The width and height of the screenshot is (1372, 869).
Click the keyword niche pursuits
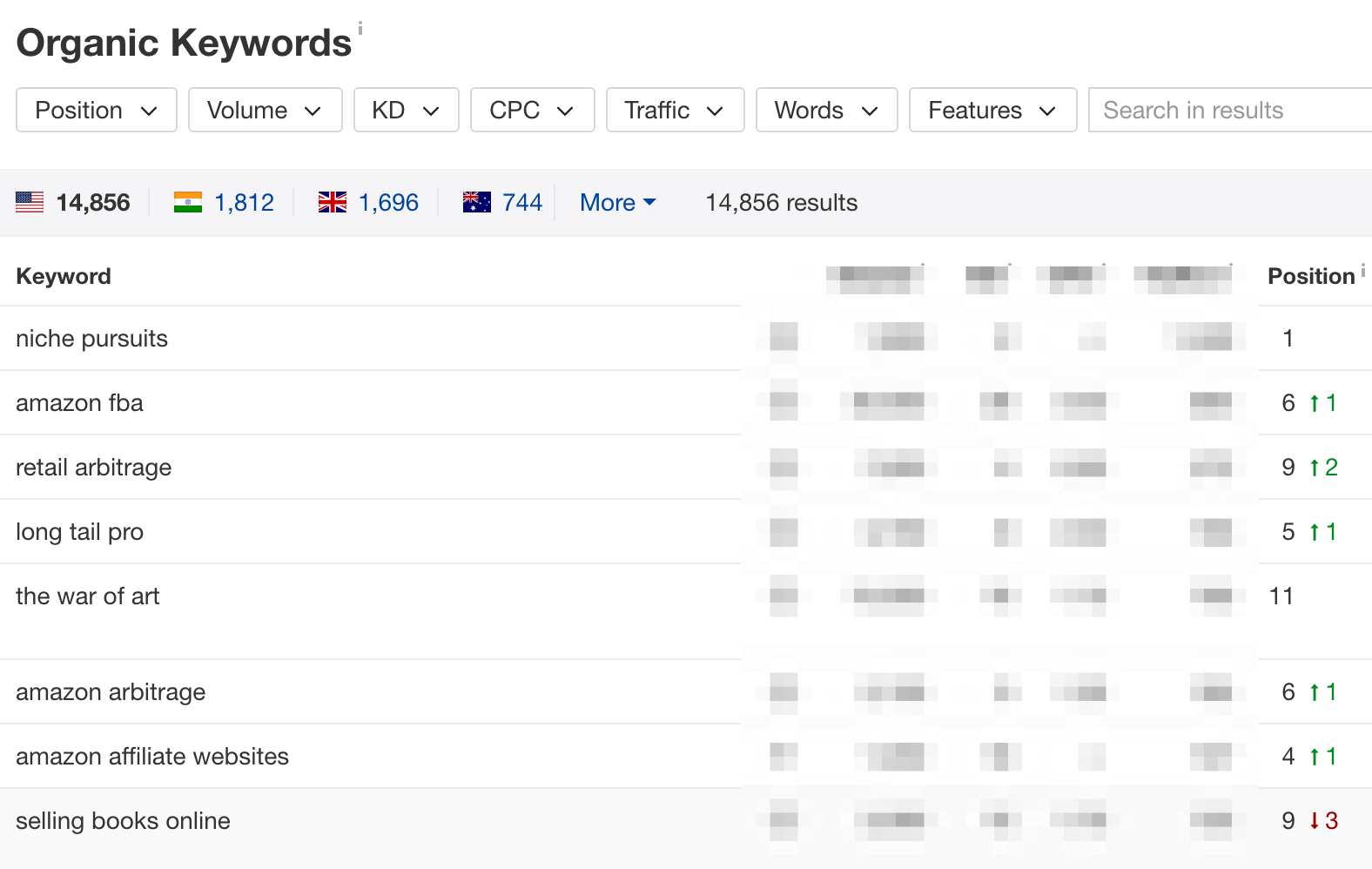(91, 339)
